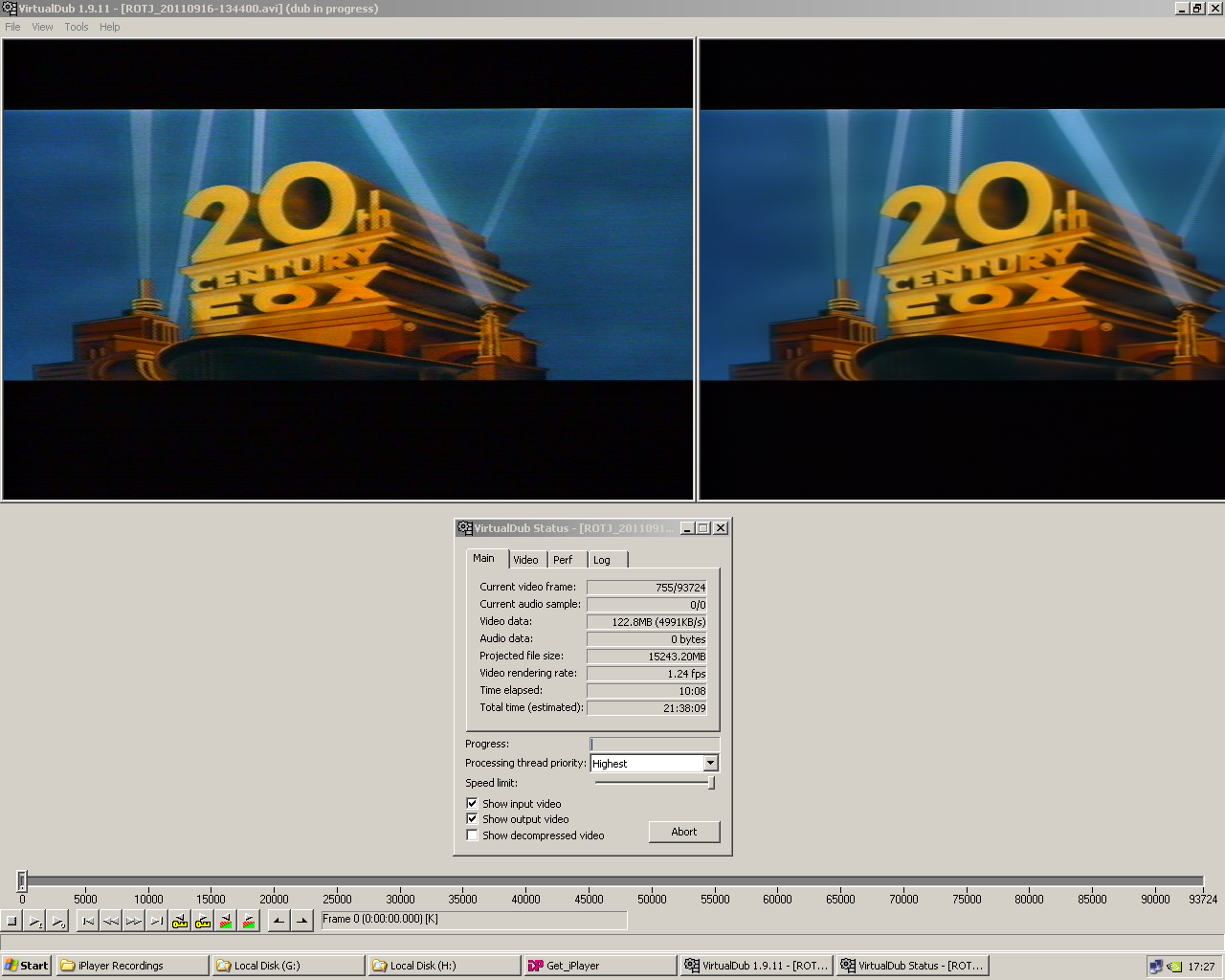Click the input video preview pane
1225x980 pixels.
[348, 269]
